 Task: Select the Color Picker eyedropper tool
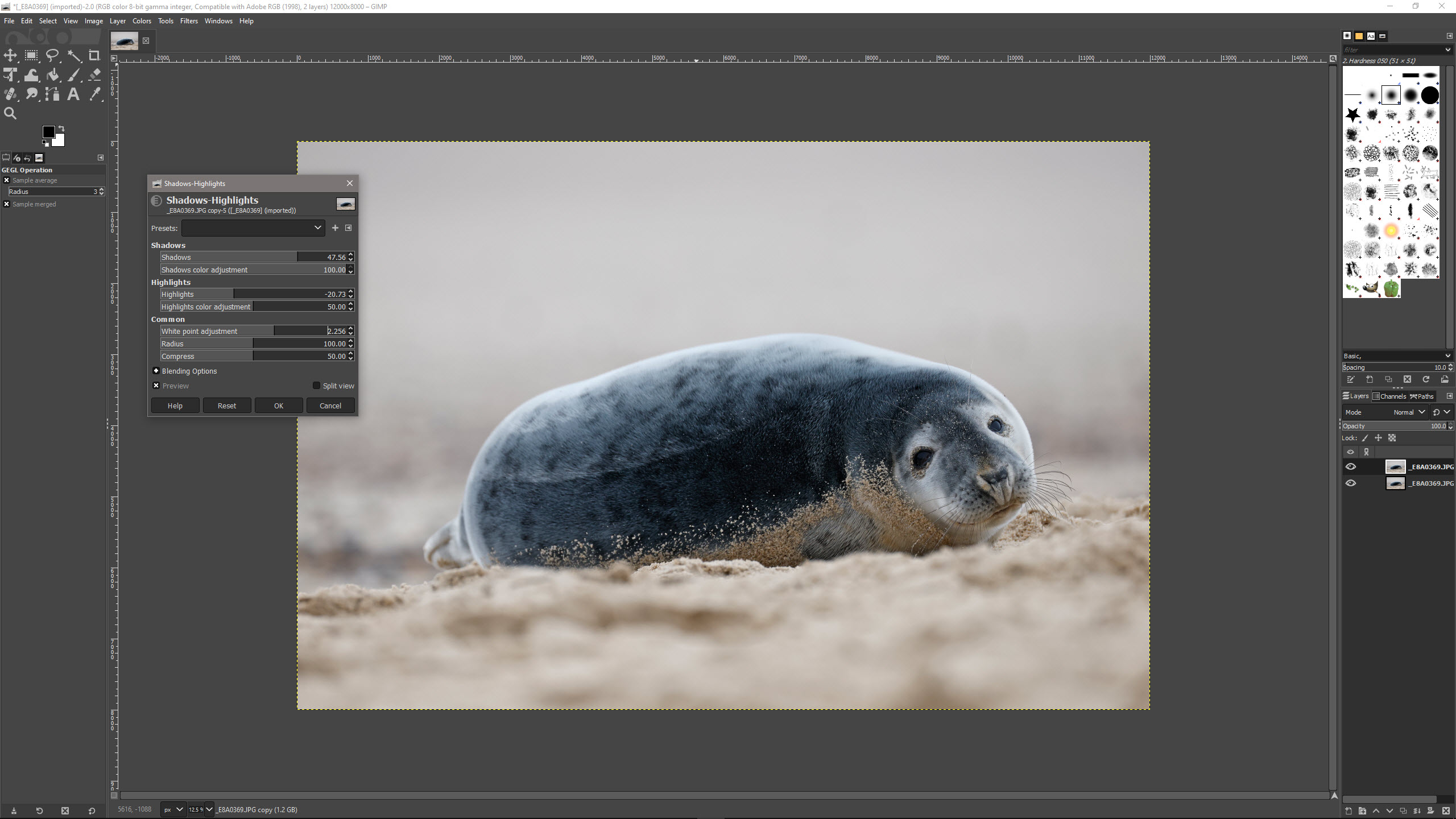[x=95, y=94]
